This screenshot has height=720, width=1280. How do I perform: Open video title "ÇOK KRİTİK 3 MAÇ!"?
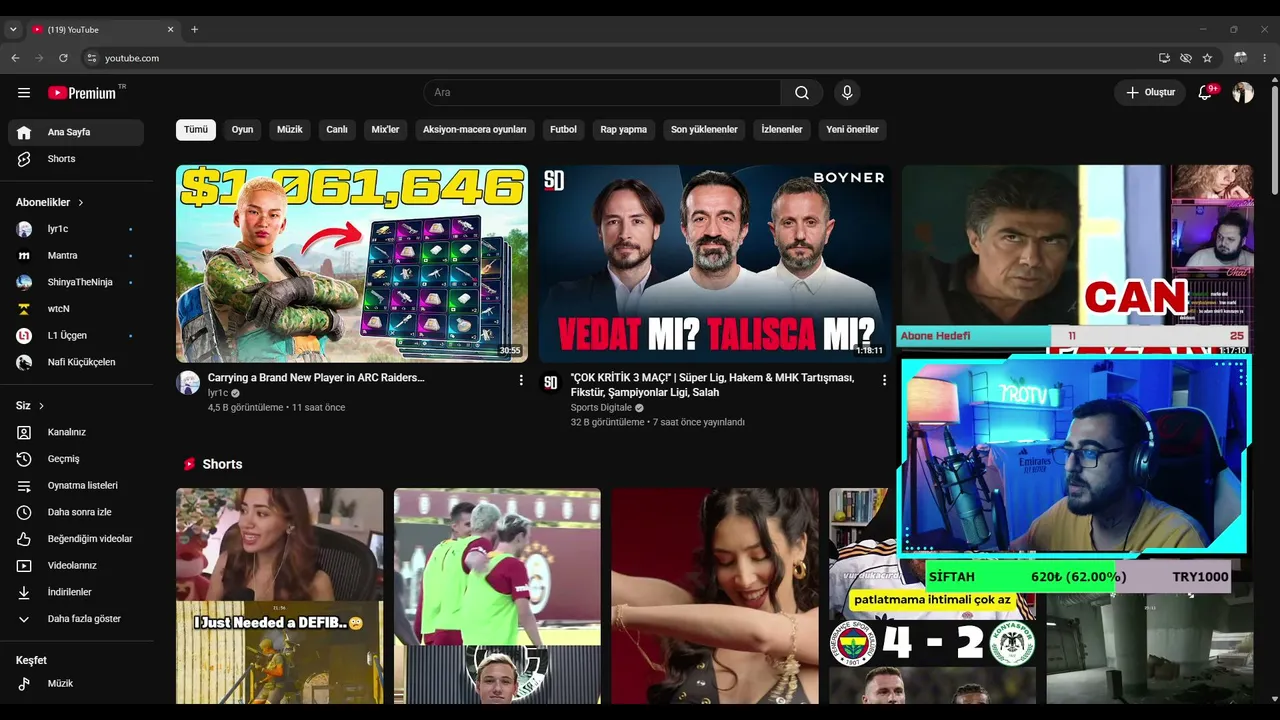pyautogui.click(x=713, y=385)
